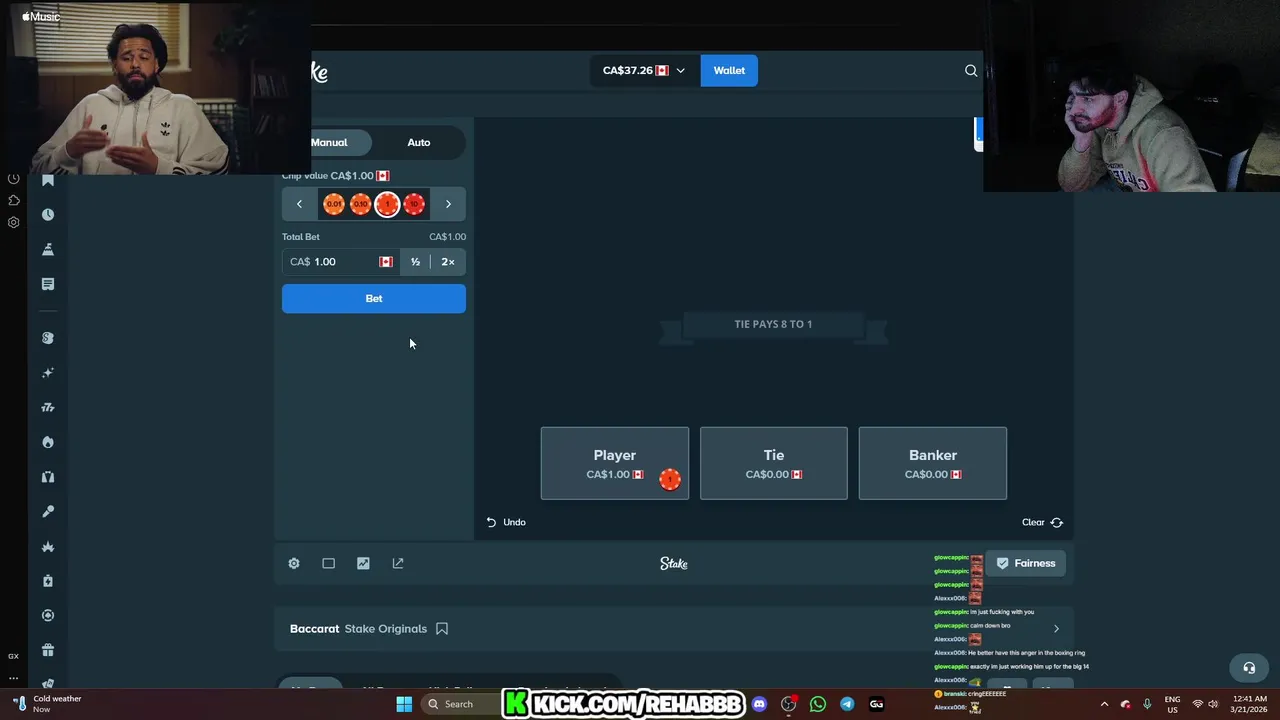The image size is (1280, 720).
Task: Open the live support headset button
Action: [1249, 667]
